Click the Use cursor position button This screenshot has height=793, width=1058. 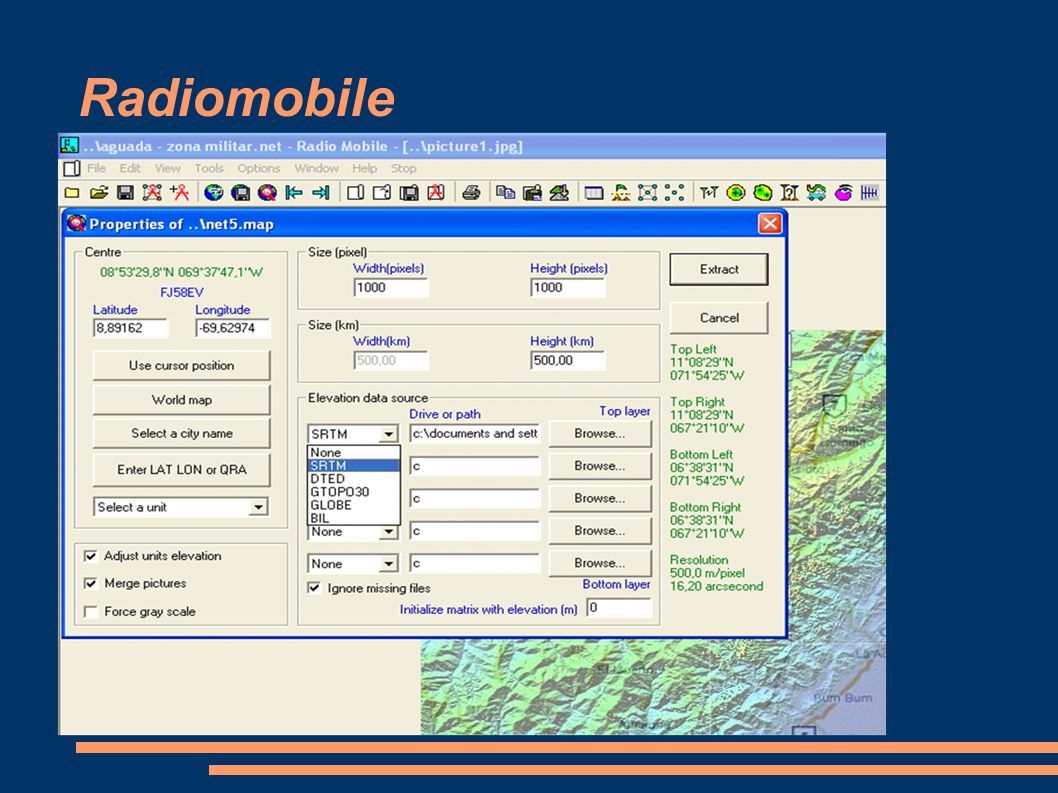click(182, 365)
